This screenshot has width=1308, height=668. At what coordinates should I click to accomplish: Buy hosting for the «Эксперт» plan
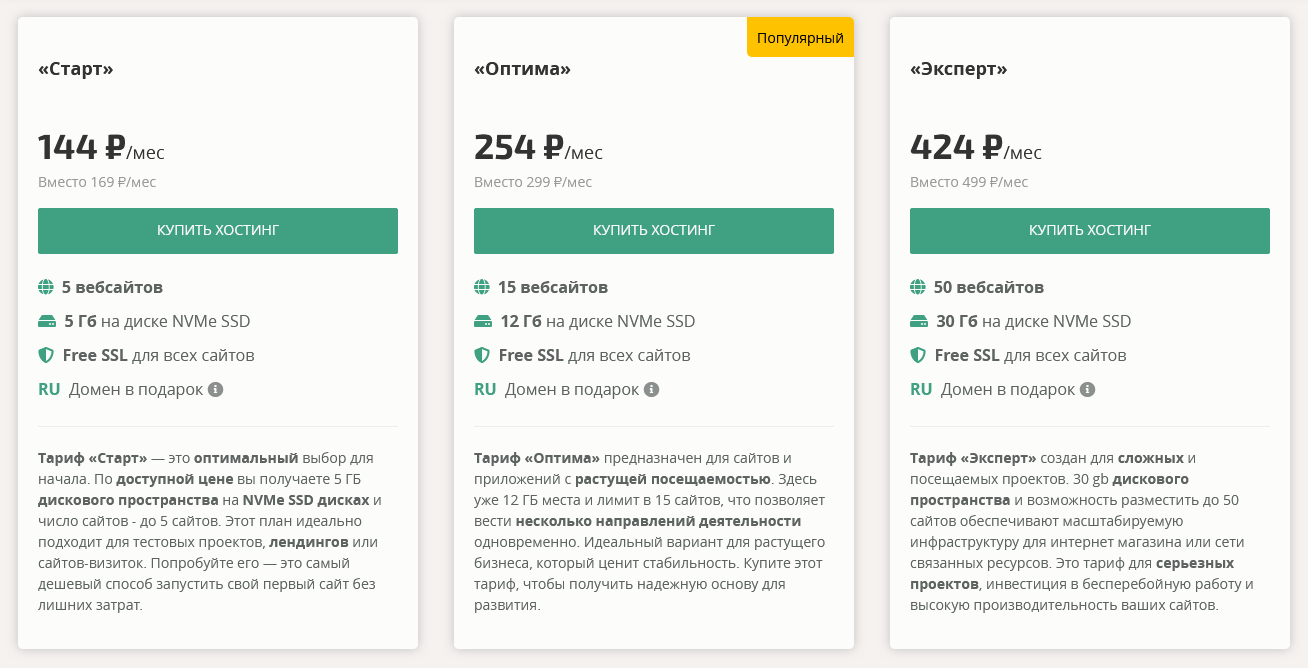tap(1090, 231)
